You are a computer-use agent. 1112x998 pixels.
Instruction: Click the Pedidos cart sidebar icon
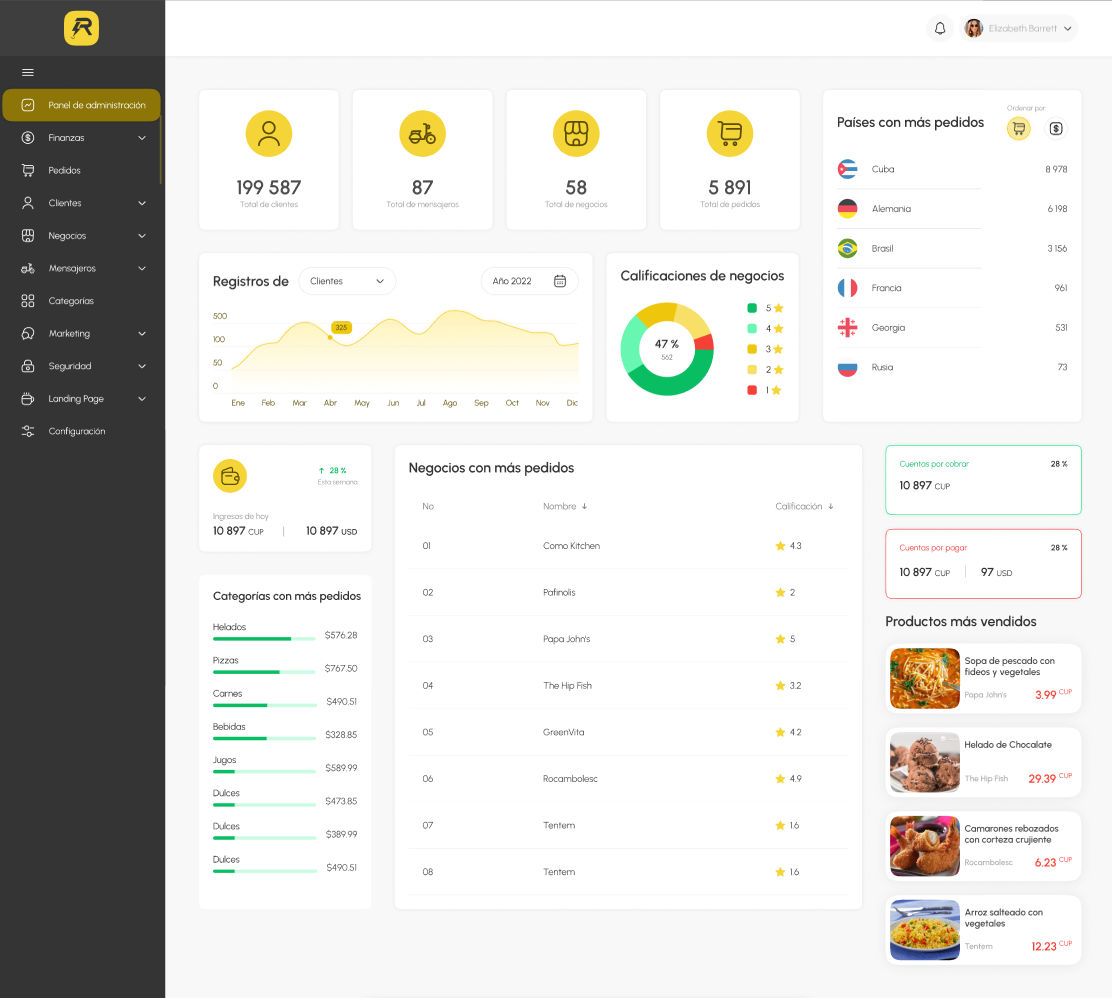(28, 170)
